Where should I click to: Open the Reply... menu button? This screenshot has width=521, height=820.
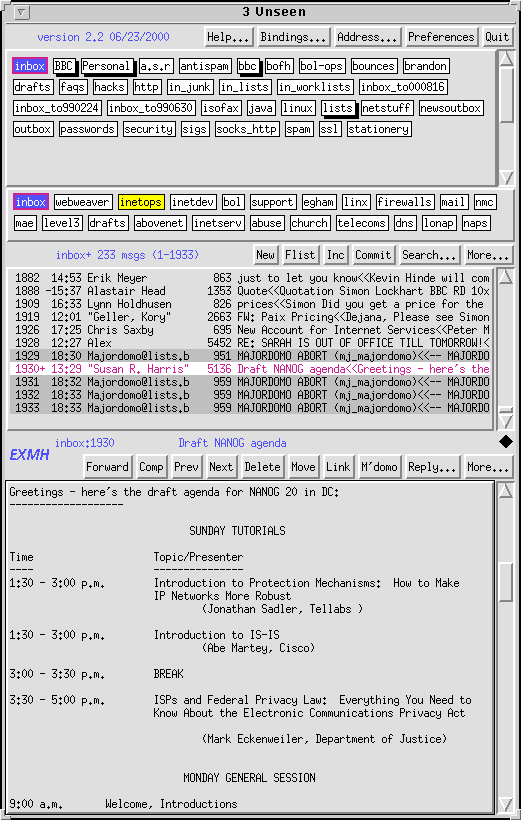click(x=433, y=467)
